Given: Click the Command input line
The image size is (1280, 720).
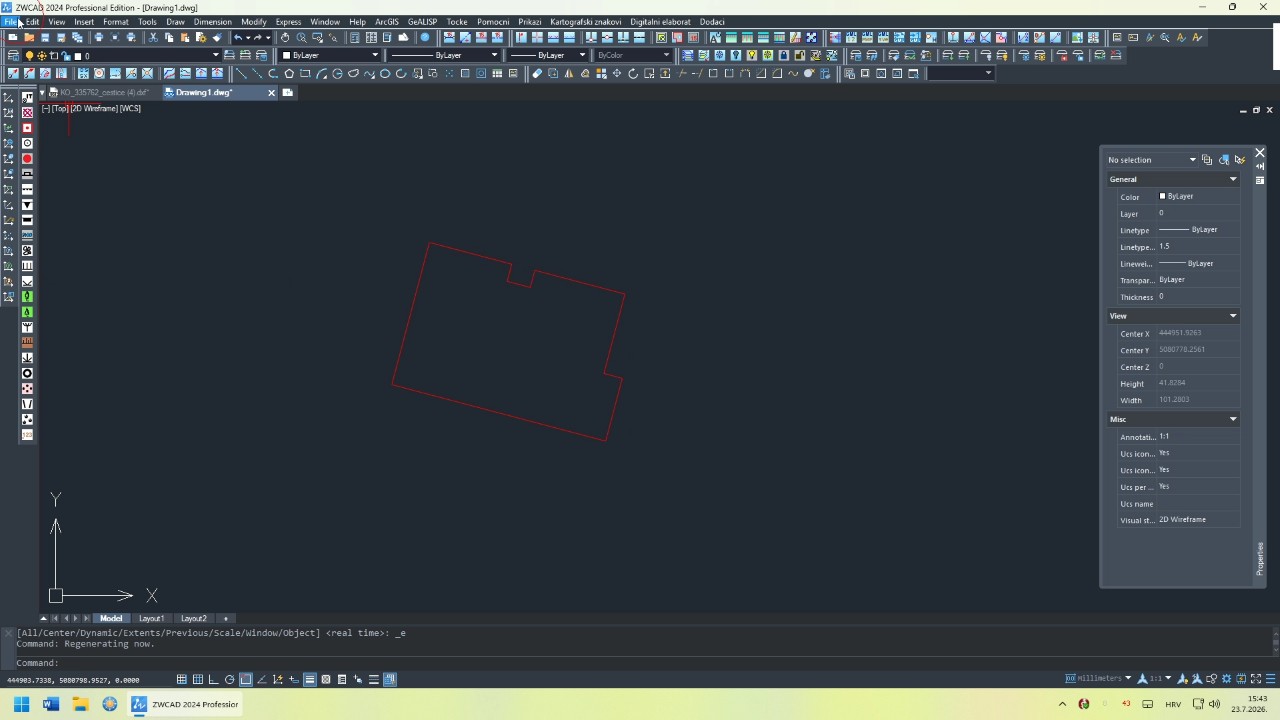Looking at the screenshot, I should tap(640, 663).
